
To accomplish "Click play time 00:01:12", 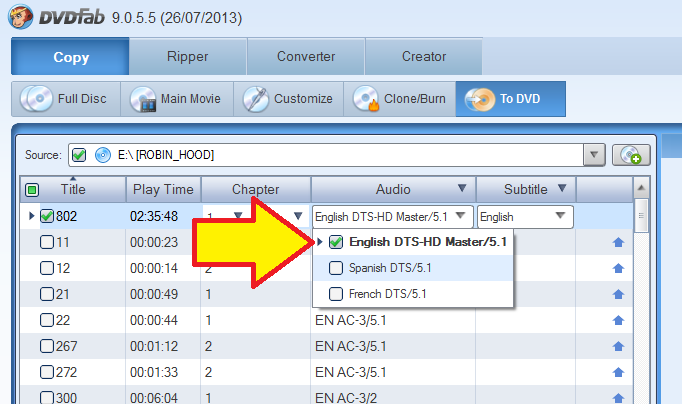I will click(x=154, y=347).
